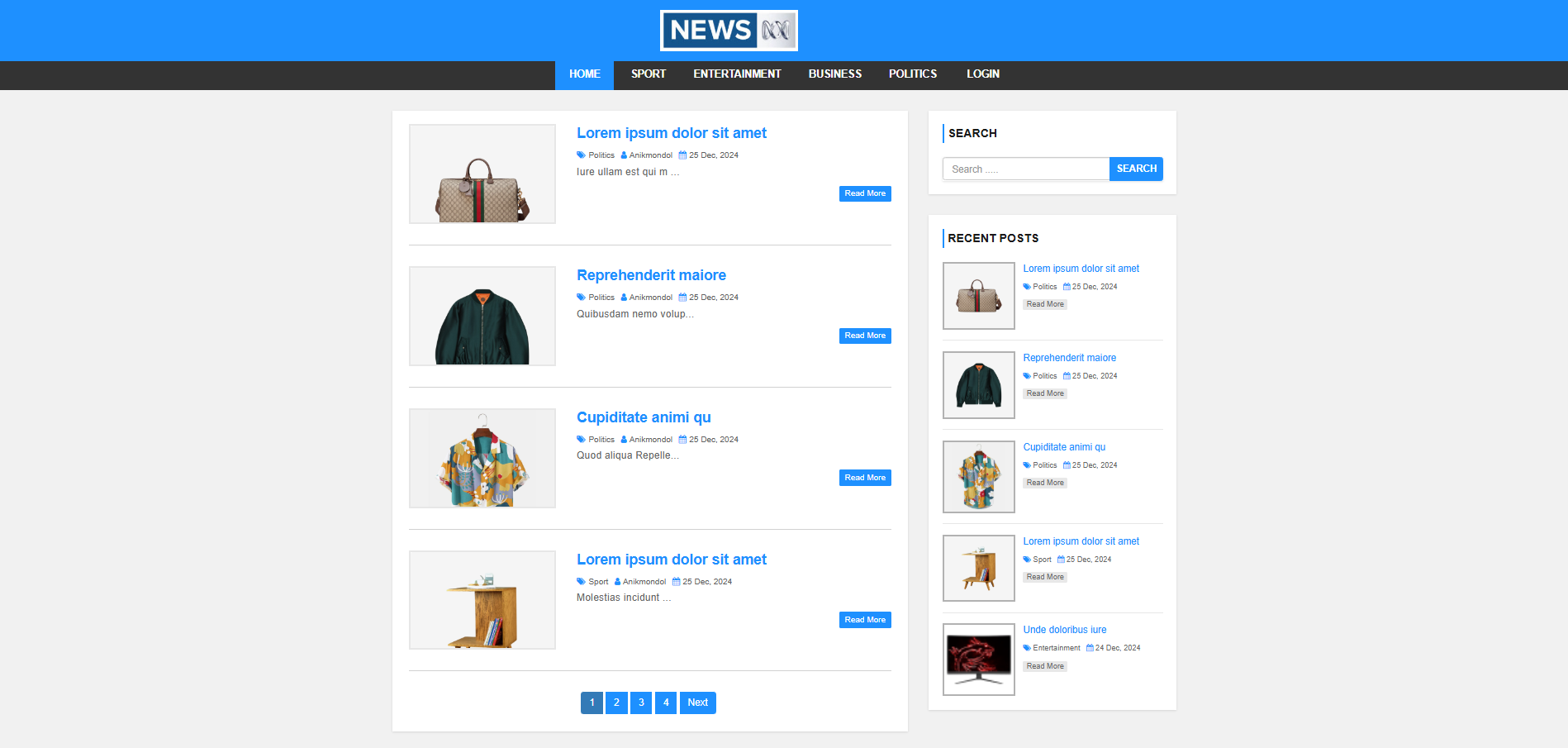Click the floral shirt thumbnail in Recent Posts
The height and width of the screenshot is (748, 1568).
pyautogui.click(x=979, y=477)
